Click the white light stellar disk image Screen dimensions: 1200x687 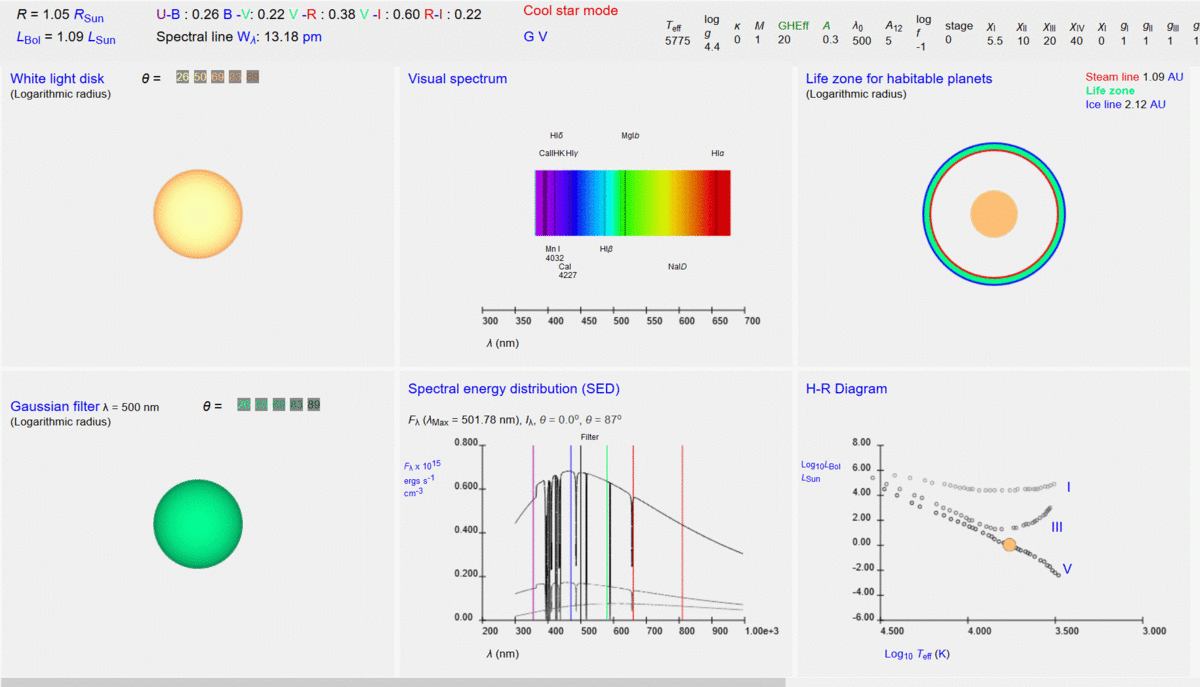(x=198, y=213)
